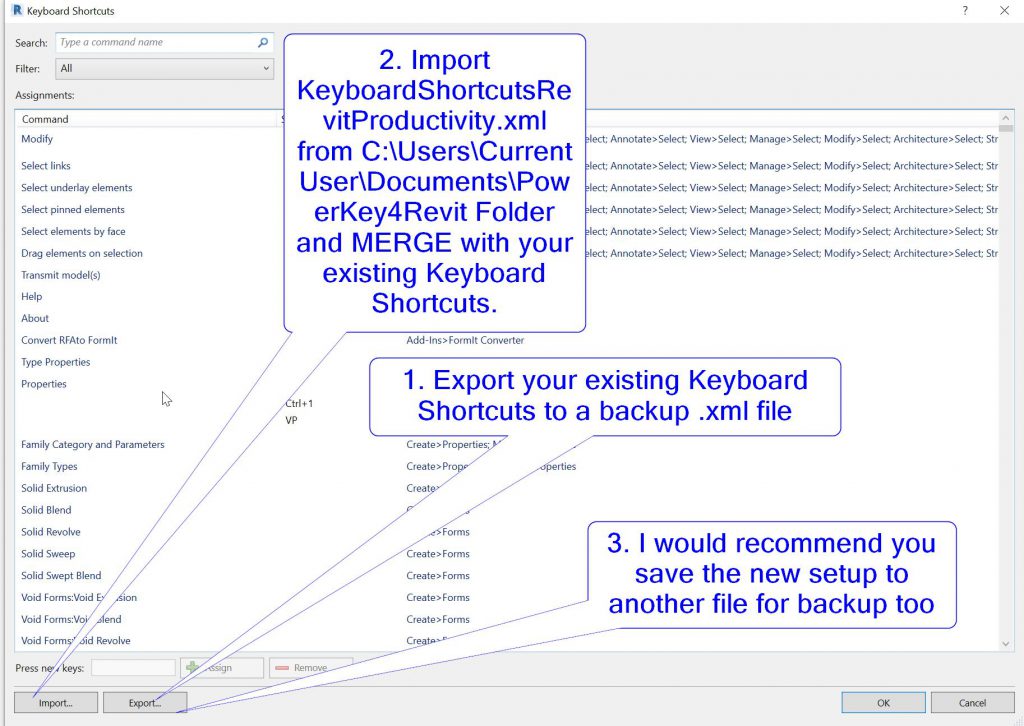Click the Remove button
Screen dimensions: 1024x726
coord(311,667)
